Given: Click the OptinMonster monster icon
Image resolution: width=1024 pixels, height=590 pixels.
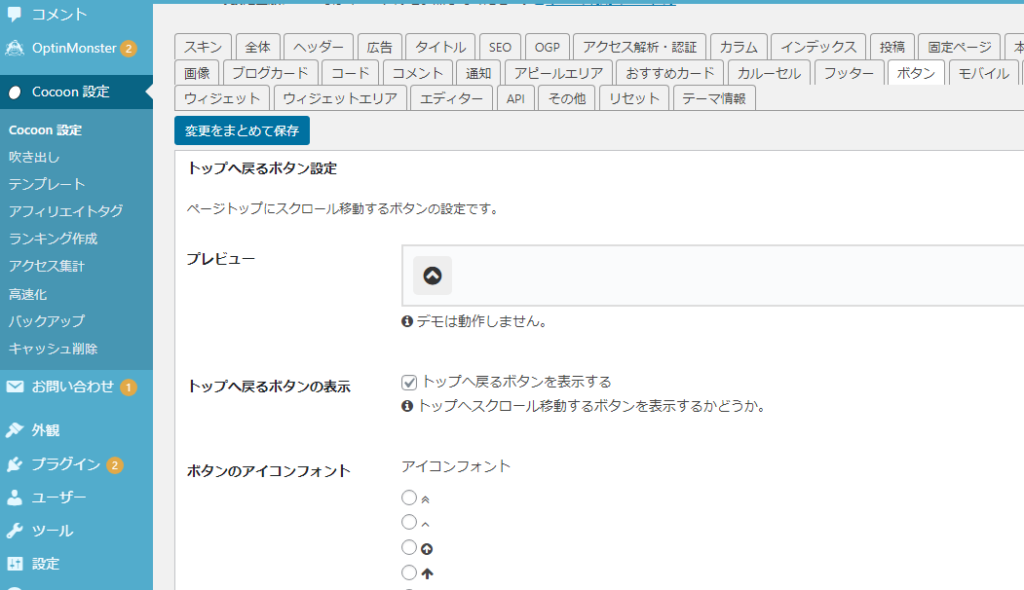Looking at the screenshot, I should click(14, 48).
